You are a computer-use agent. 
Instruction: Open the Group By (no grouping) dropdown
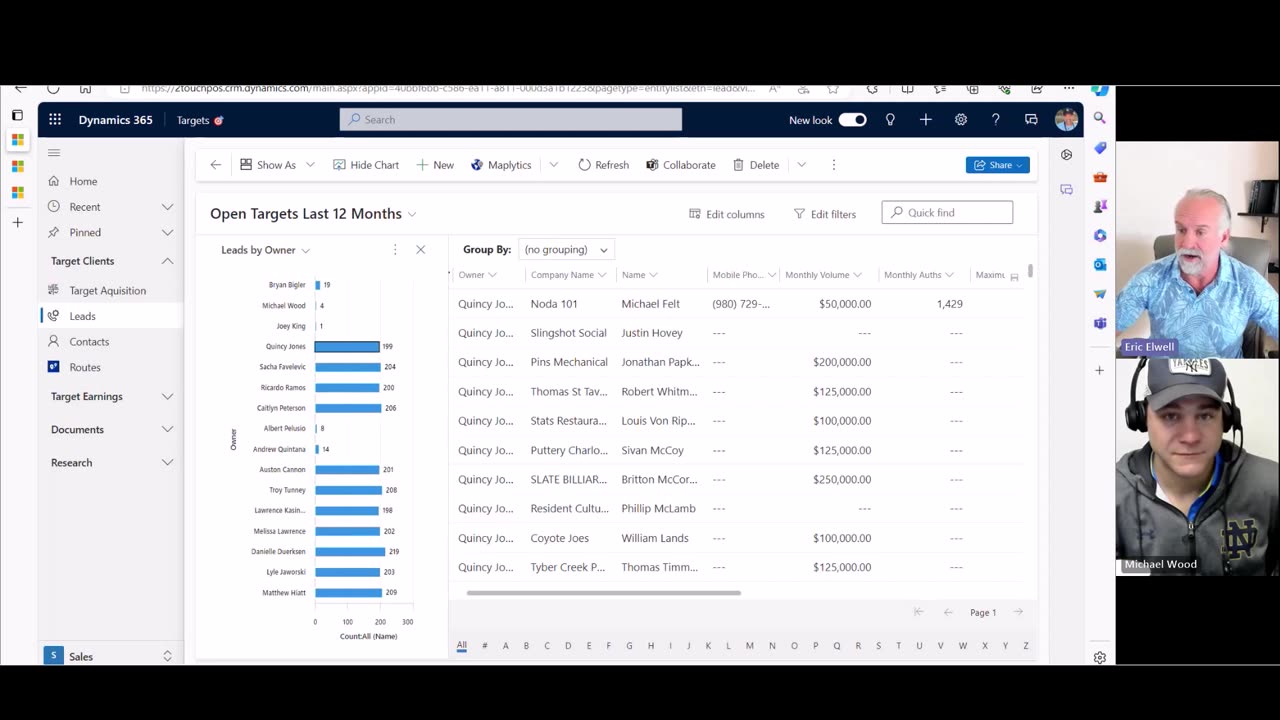(x=566, y=250)
